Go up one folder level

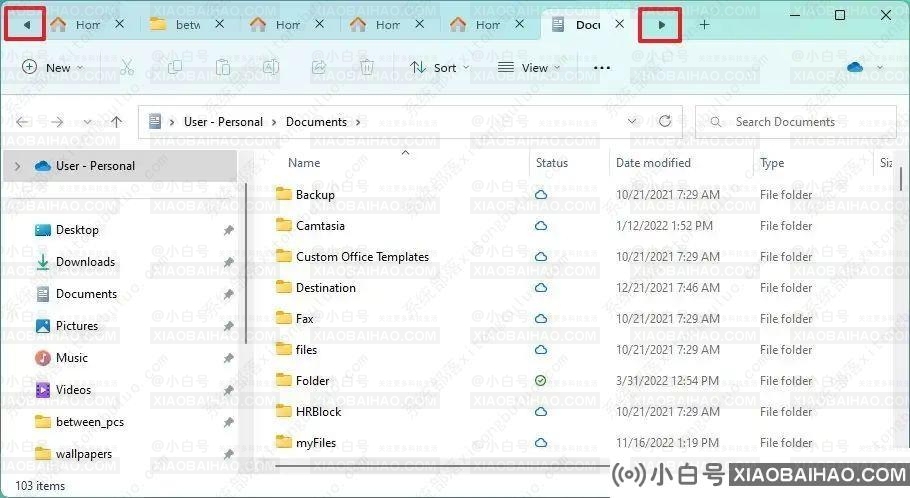(117, 122)
